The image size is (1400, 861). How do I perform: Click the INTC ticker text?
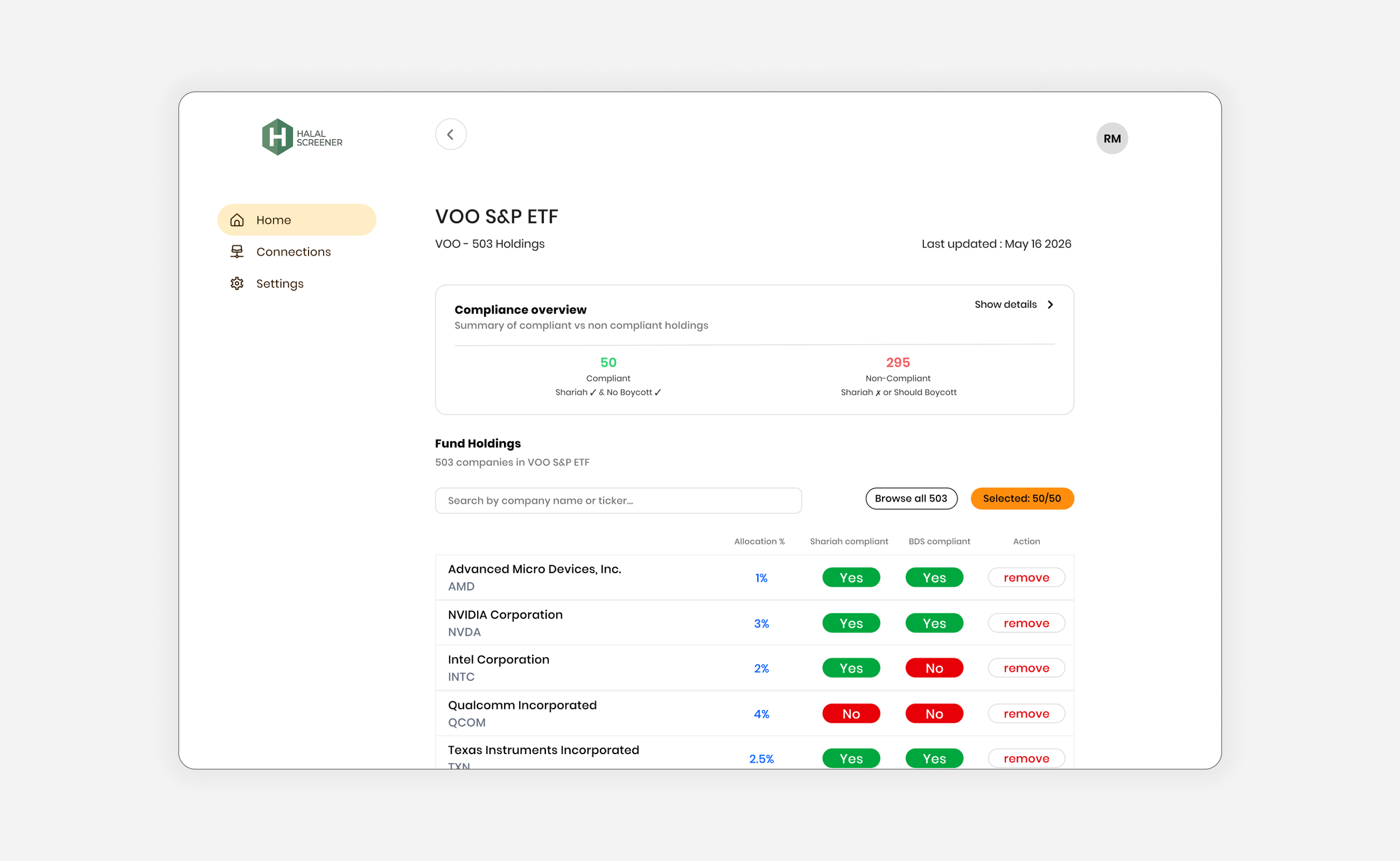[x=461, y=677]
